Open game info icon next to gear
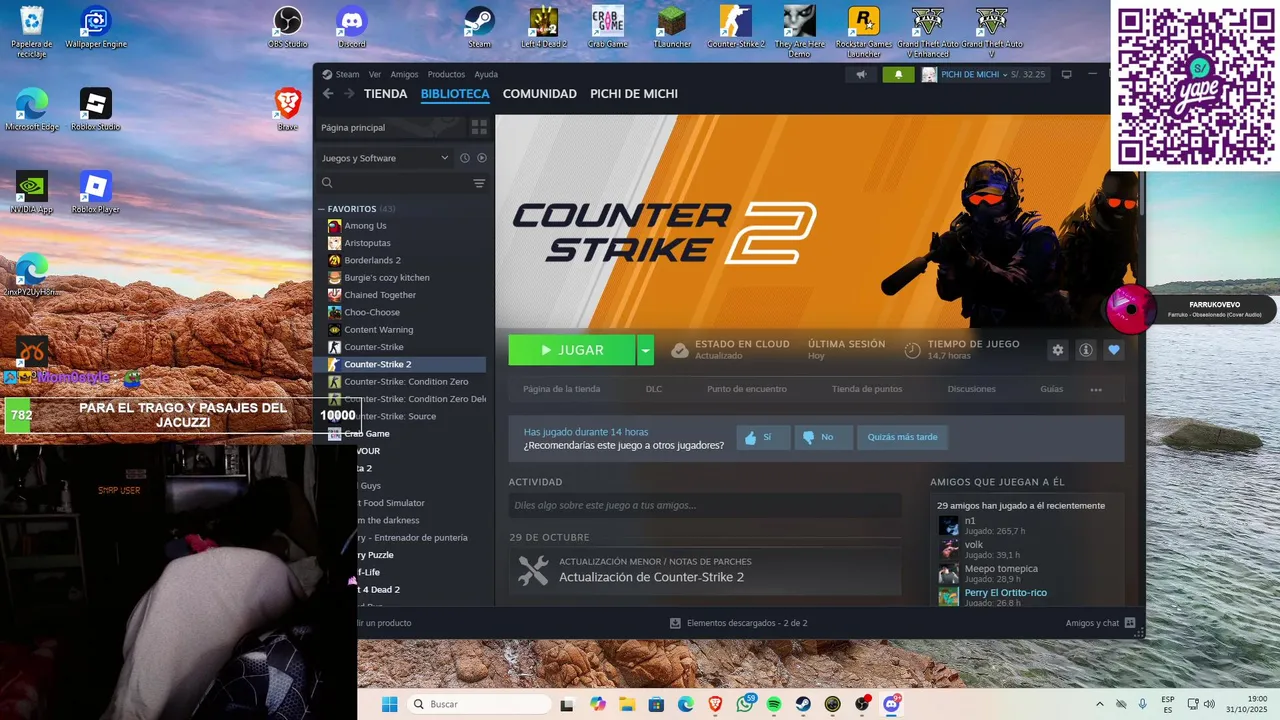Screen dimensions: 1280x720 (x=1086, y=350)
